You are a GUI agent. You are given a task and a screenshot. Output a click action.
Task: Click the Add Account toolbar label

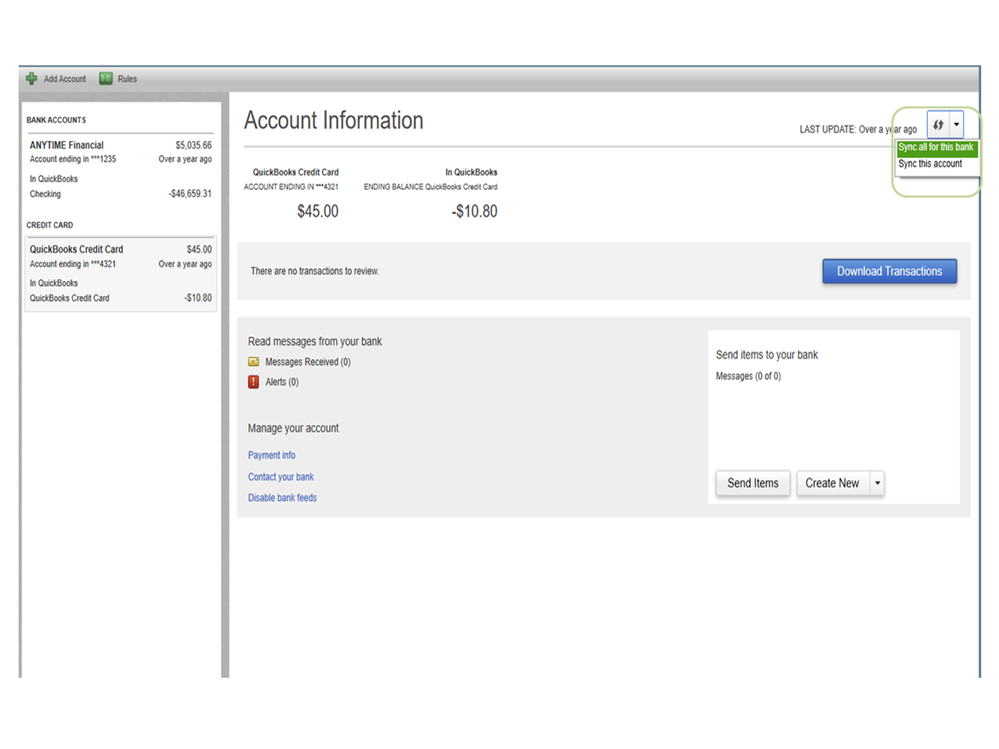[x=65, y=79]
